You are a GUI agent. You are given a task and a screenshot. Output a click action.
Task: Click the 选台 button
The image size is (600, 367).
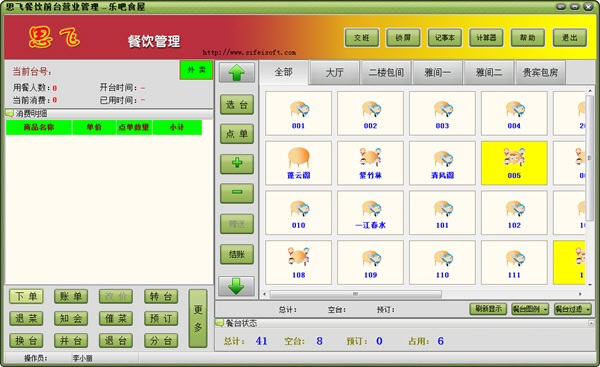coord(237,104)
